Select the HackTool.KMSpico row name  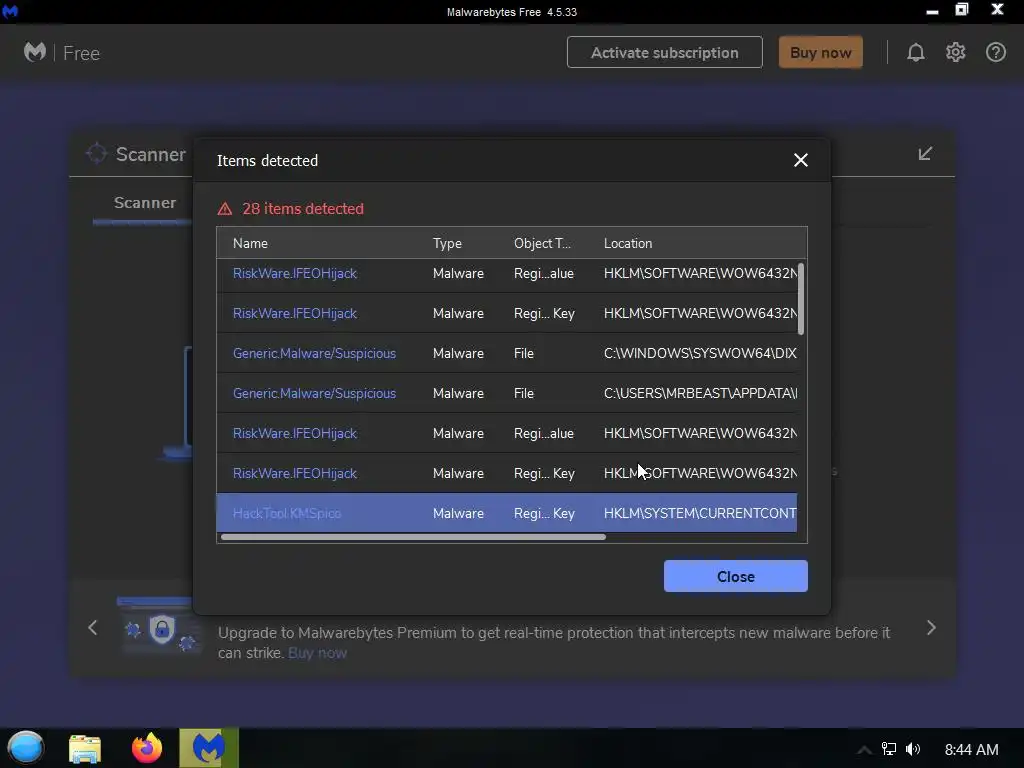pos(287,513)
